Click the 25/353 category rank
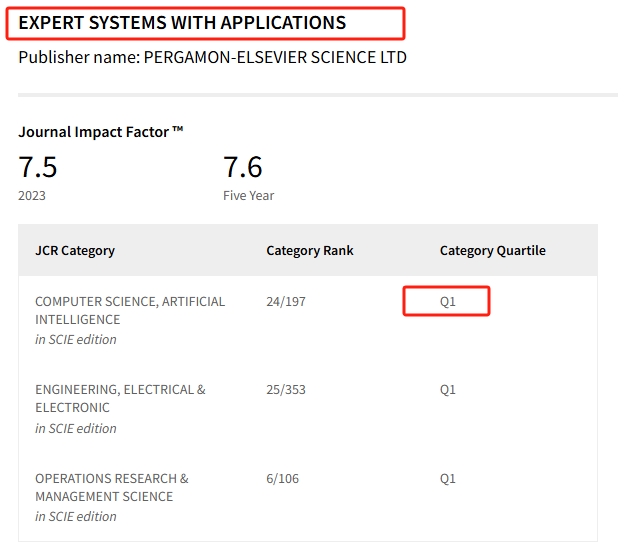This screenshot has height=554, width=629. pyautogui.click(x=286, y=389)
